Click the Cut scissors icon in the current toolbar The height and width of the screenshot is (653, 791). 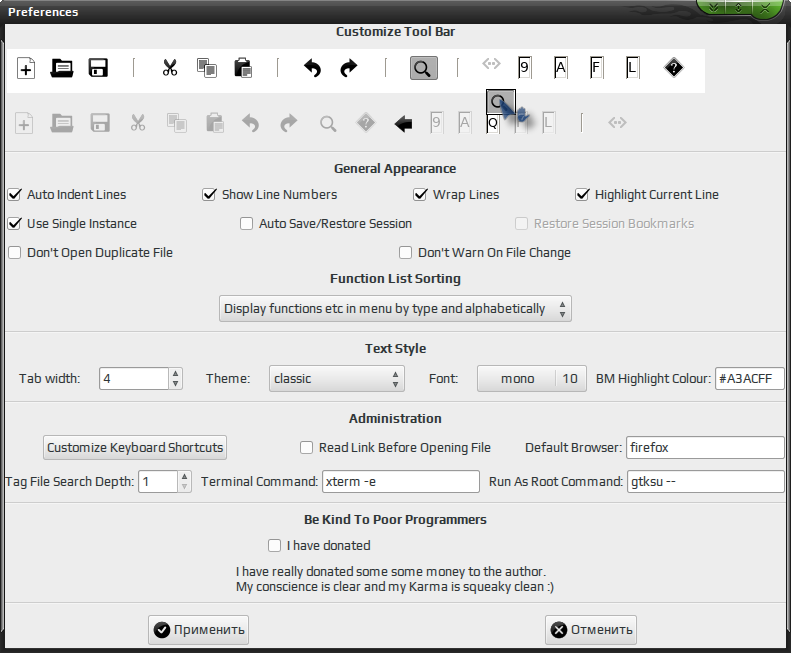[x=170, y=68]
